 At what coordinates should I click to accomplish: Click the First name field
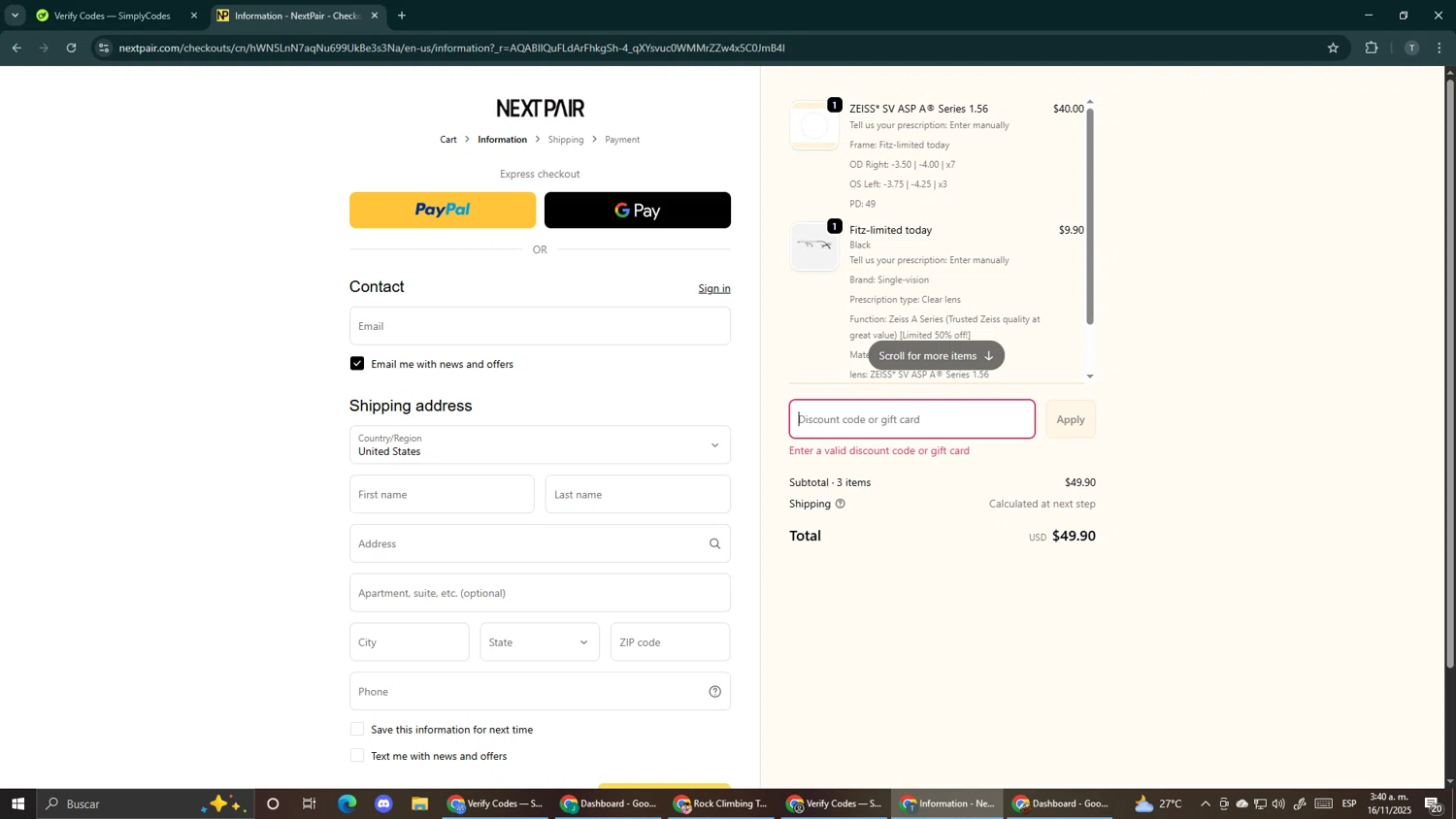point(442,495)
